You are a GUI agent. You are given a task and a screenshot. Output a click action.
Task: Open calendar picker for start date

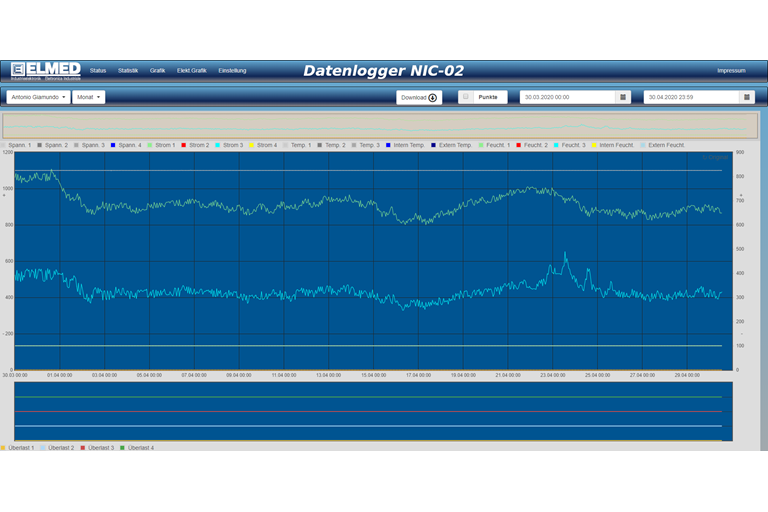(x=623, y=97)
